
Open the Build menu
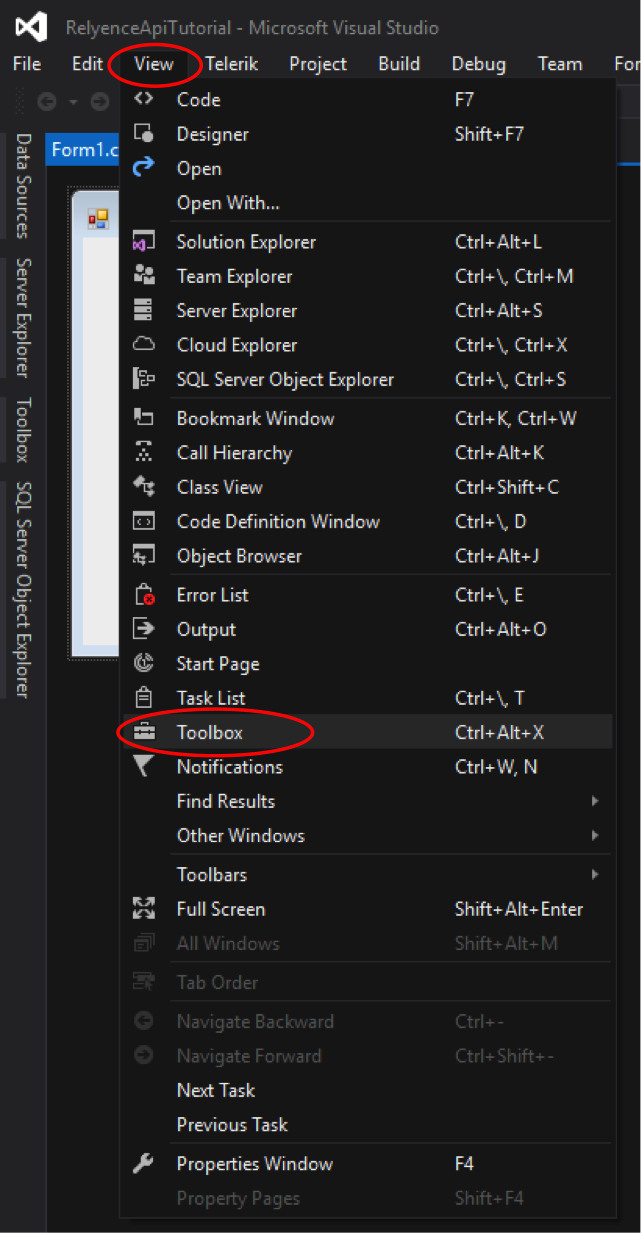click(x=399, y=64)
